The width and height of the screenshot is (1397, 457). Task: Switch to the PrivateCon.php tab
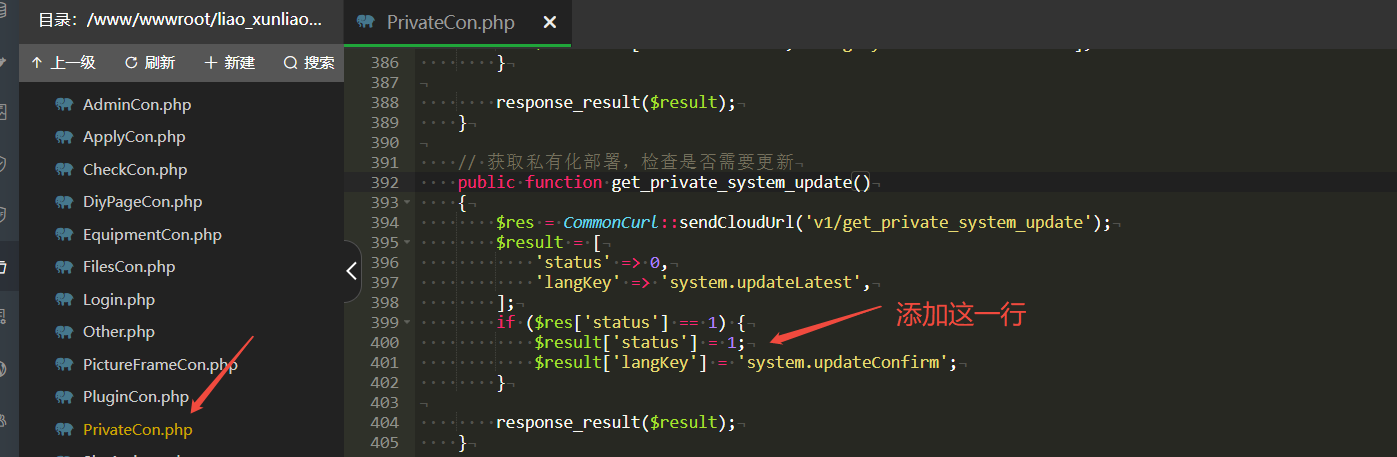(x=449, y=22)
